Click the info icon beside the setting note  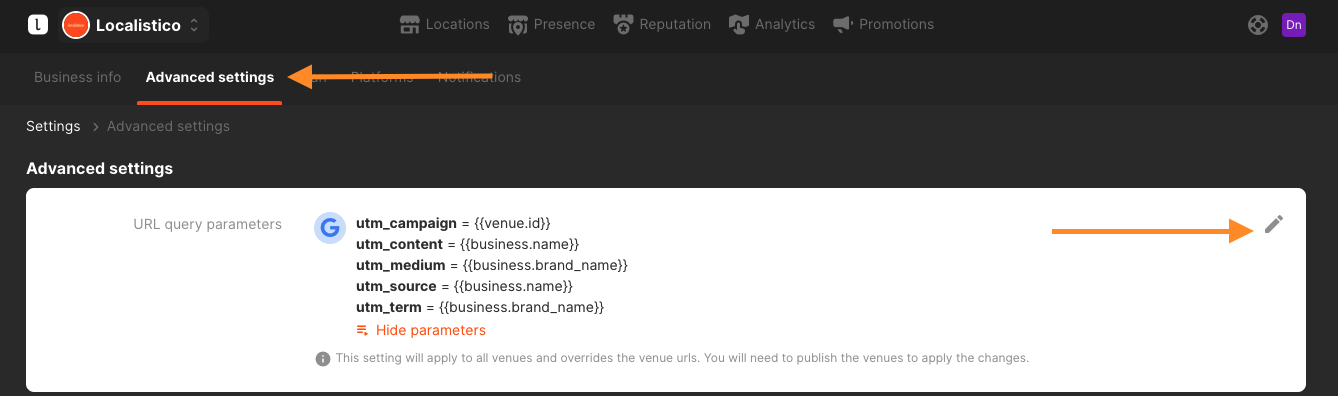323,358
